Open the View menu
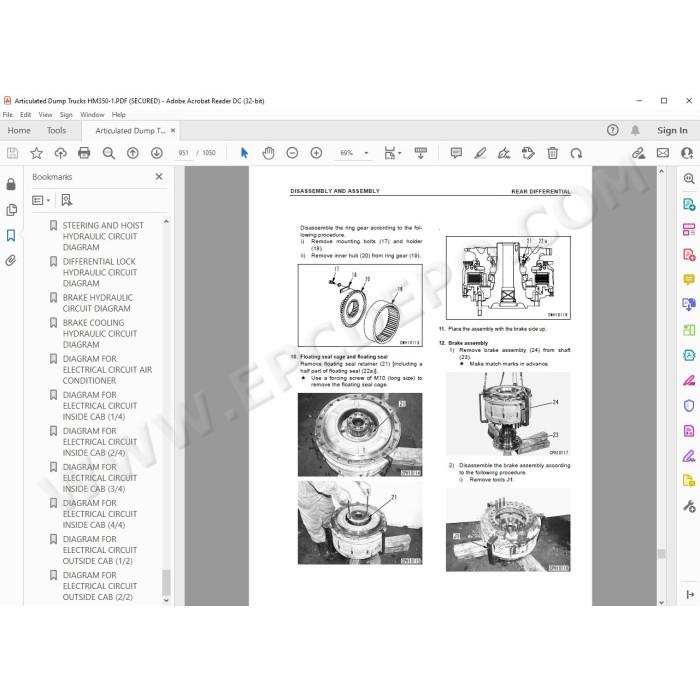 pos(45,115)
